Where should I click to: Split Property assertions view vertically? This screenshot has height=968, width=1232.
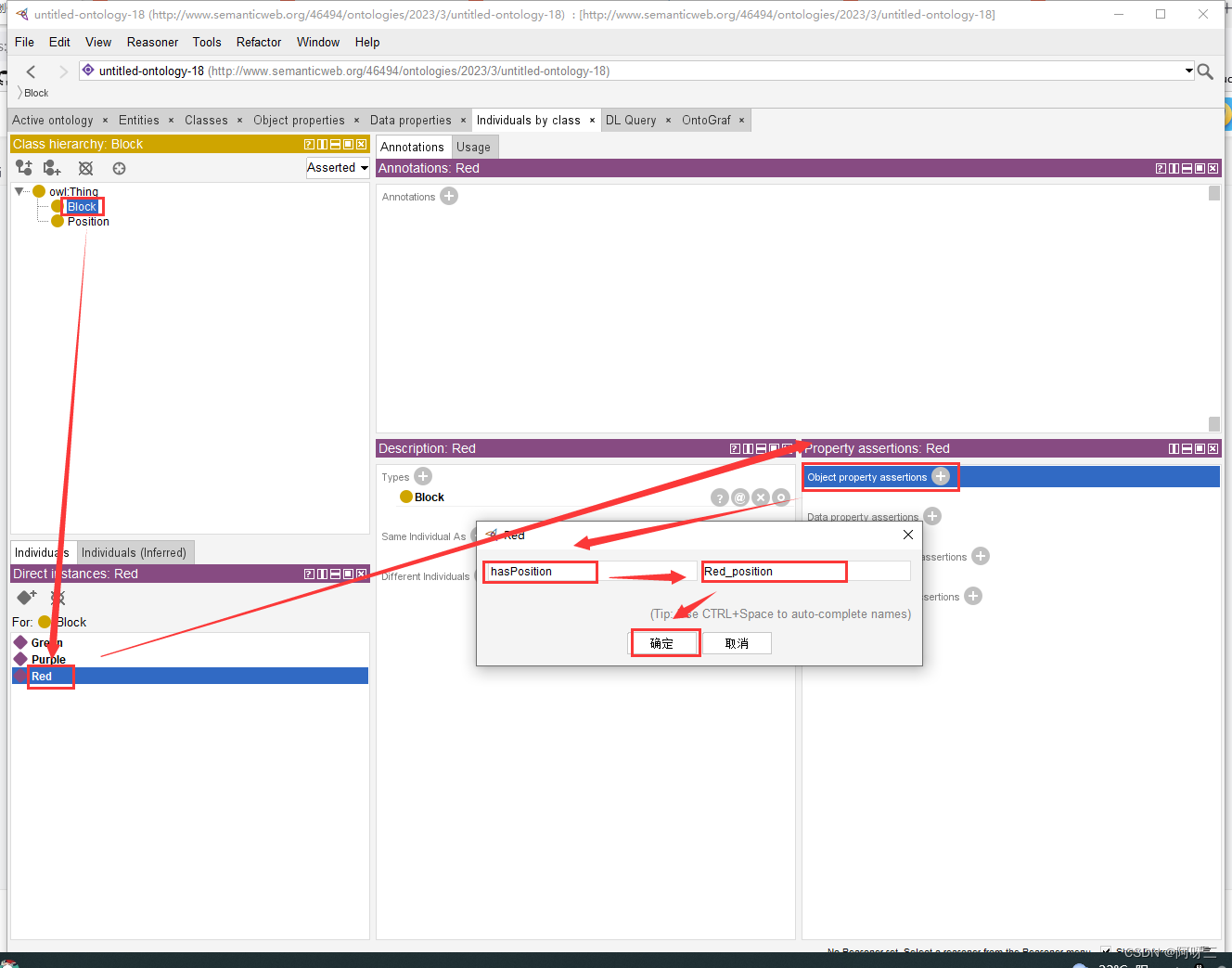pos(1174,448)
